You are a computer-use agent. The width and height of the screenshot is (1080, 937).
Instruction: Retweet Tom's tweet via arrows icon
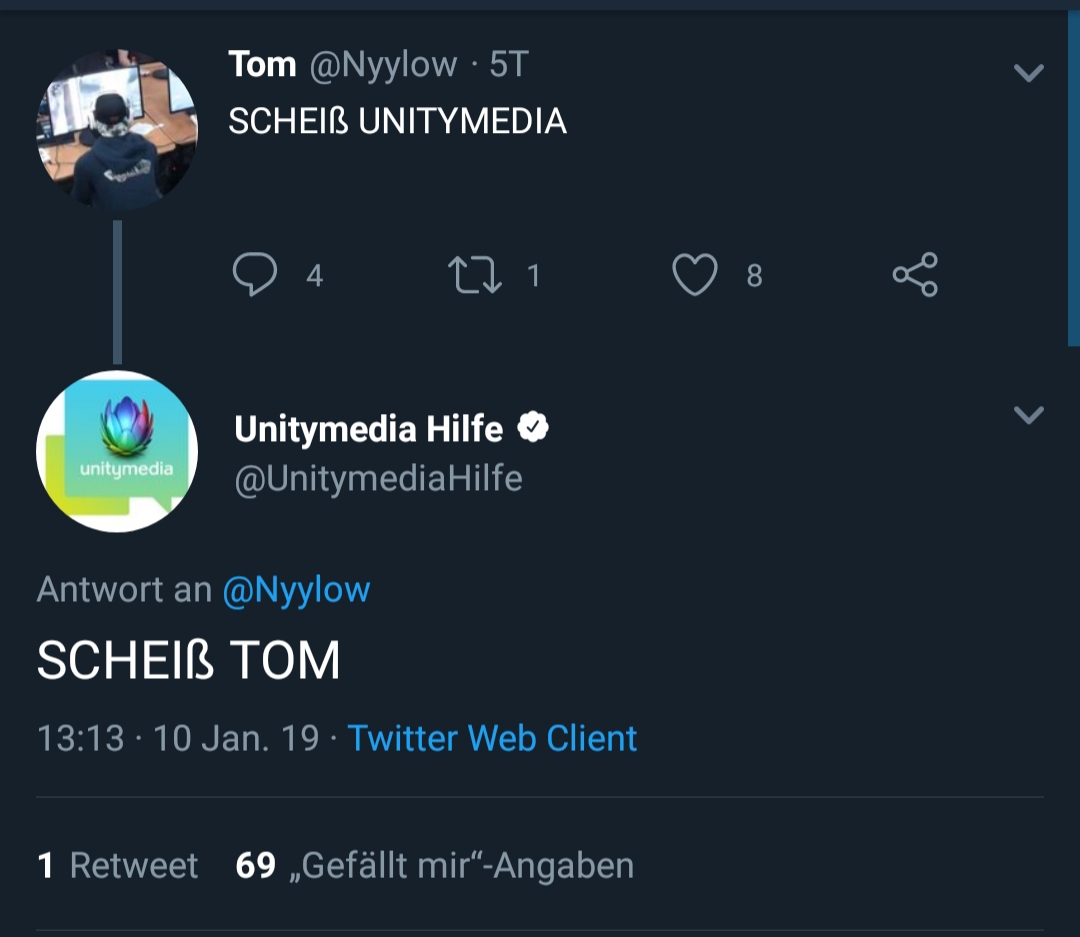tap(474, 275)
